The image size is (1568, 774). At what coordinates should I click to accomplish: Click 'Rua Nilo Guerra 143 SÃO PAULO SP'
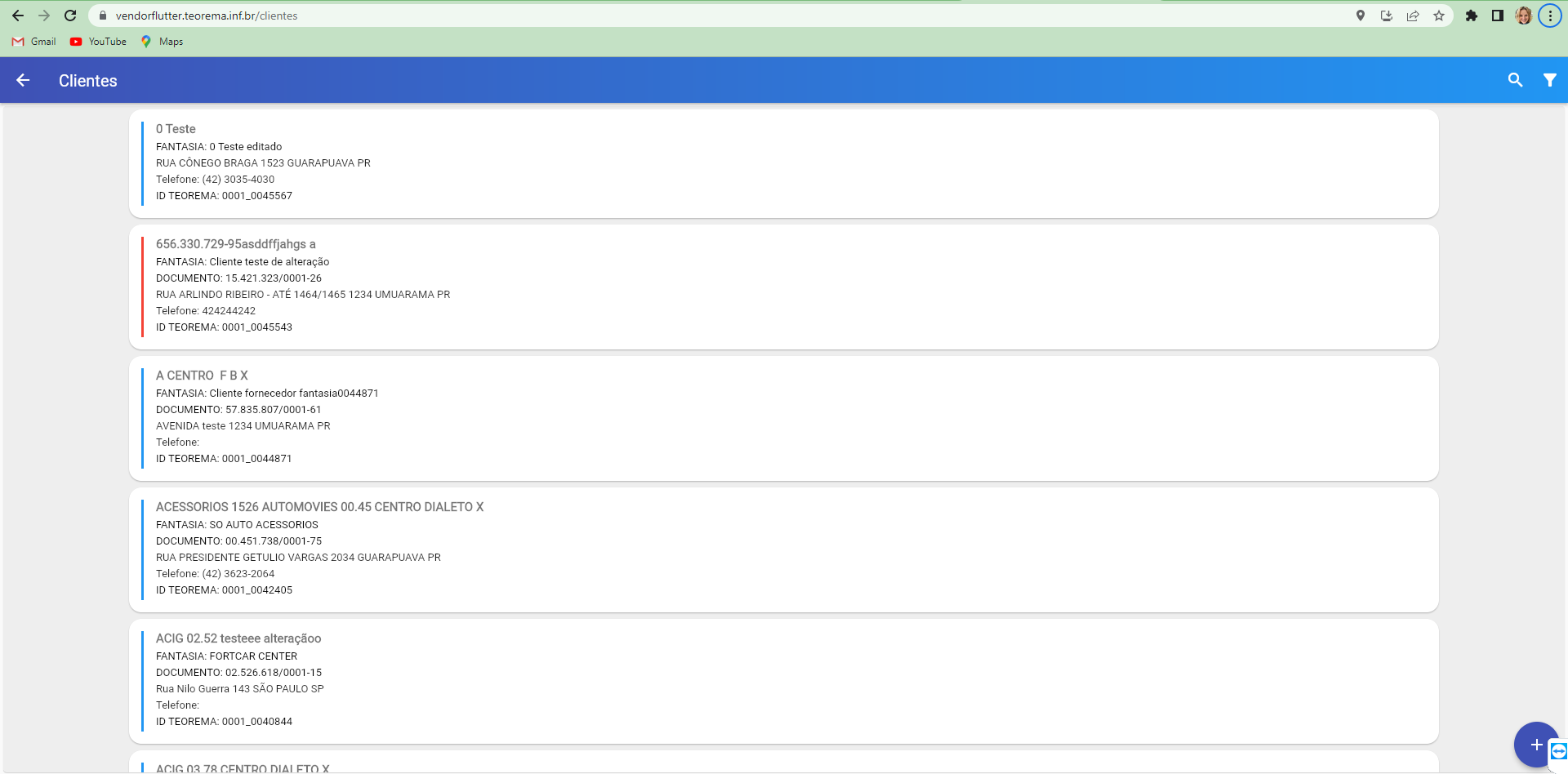(239, 689)
